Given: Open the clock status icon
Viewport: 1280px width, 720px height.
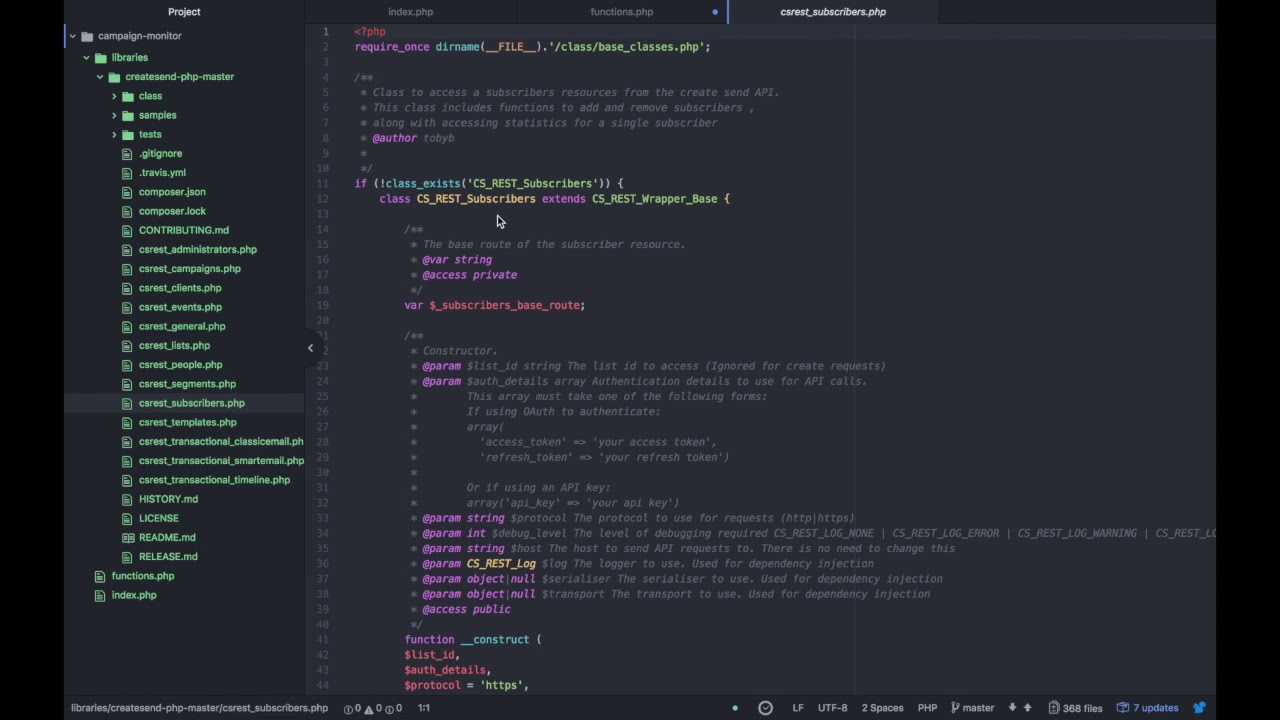Looking at the screenshot, I should pos(766,708).
